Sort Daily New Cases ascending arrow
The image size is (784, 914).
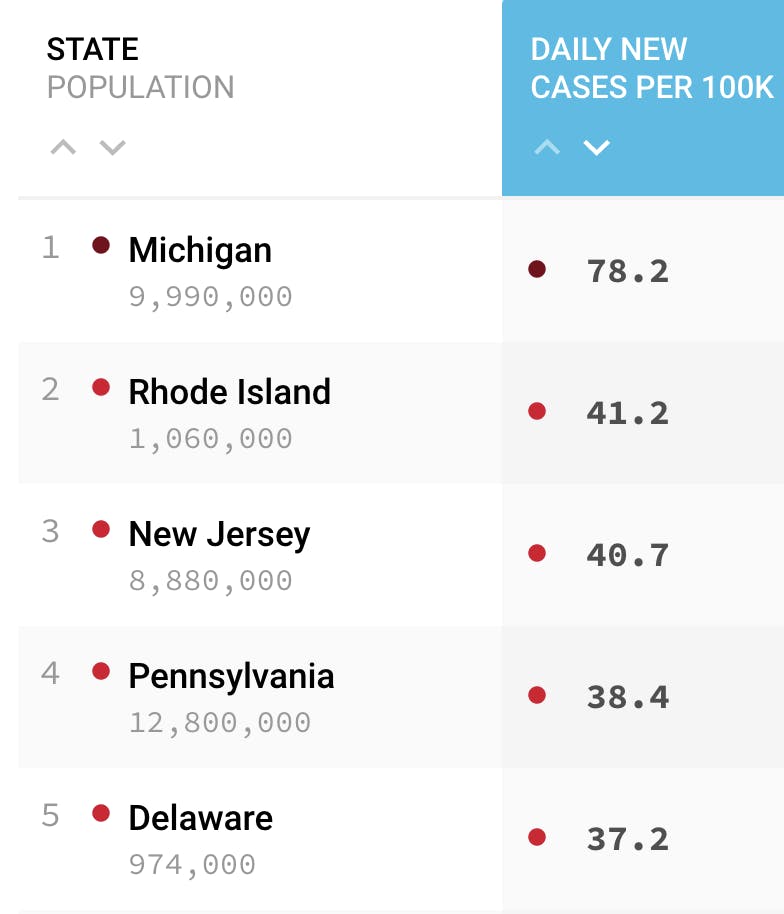tap(547, 148)
